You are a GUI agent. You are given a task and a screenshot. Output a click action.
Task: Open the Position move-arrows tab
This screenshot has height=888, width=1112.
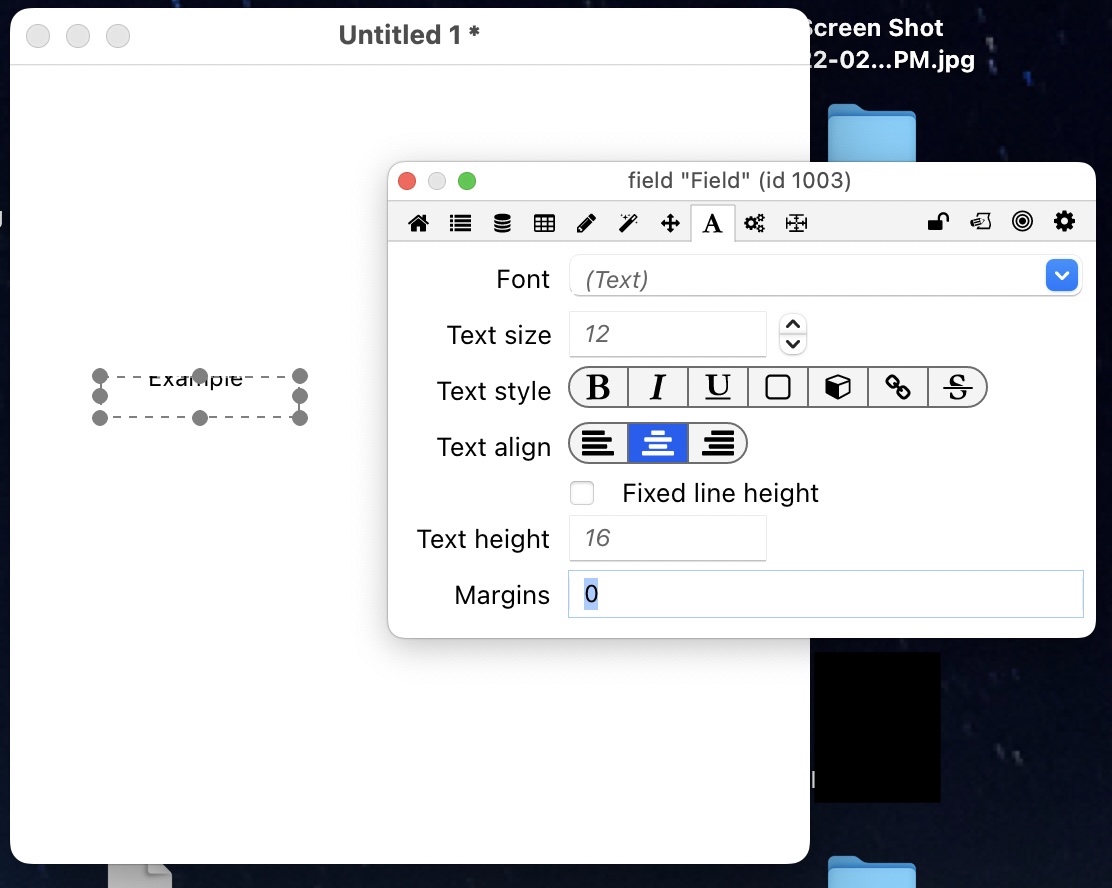tap(670, 223)
